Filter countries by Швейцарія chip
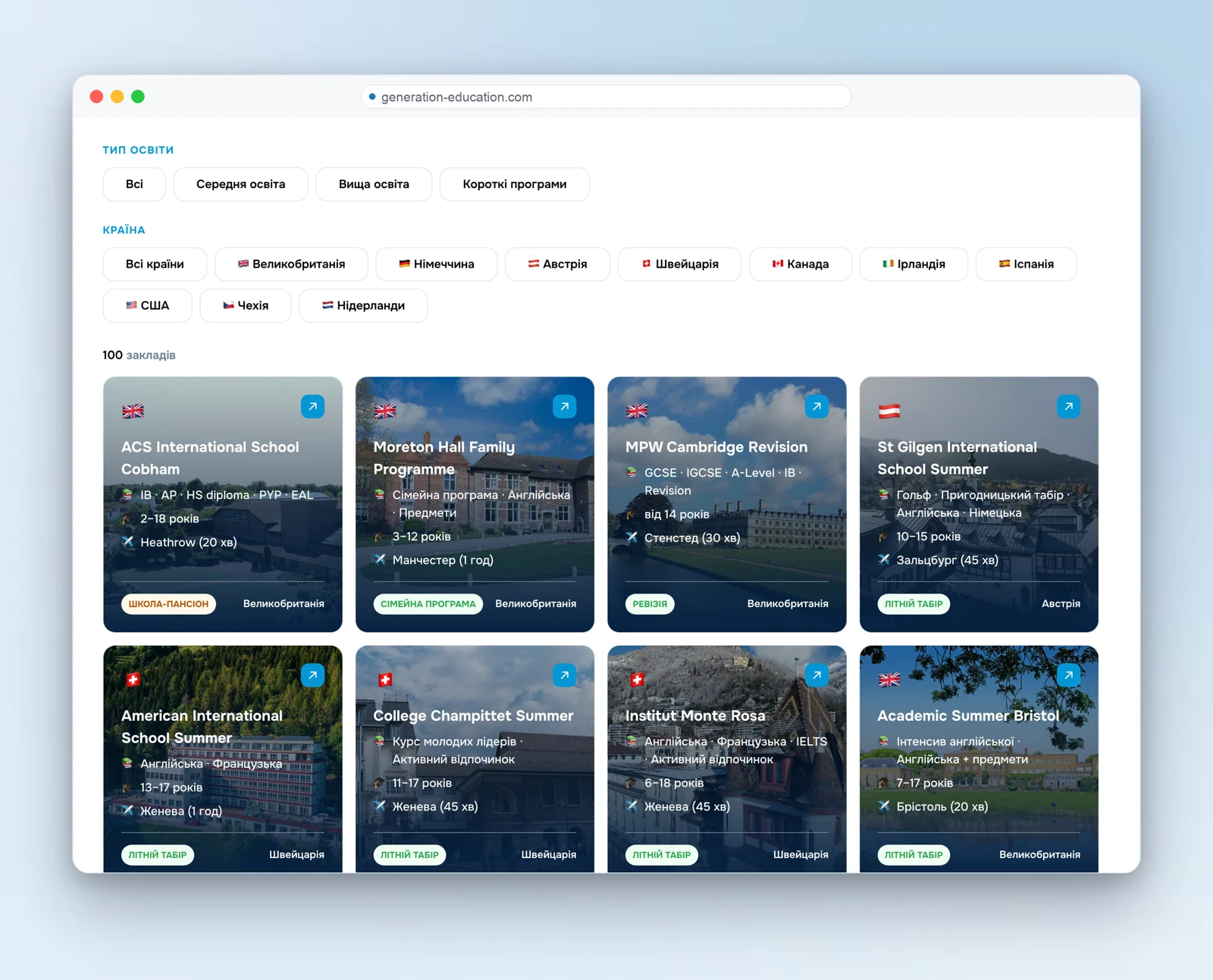Viewport: 1213px width, 980px height. 679,264
